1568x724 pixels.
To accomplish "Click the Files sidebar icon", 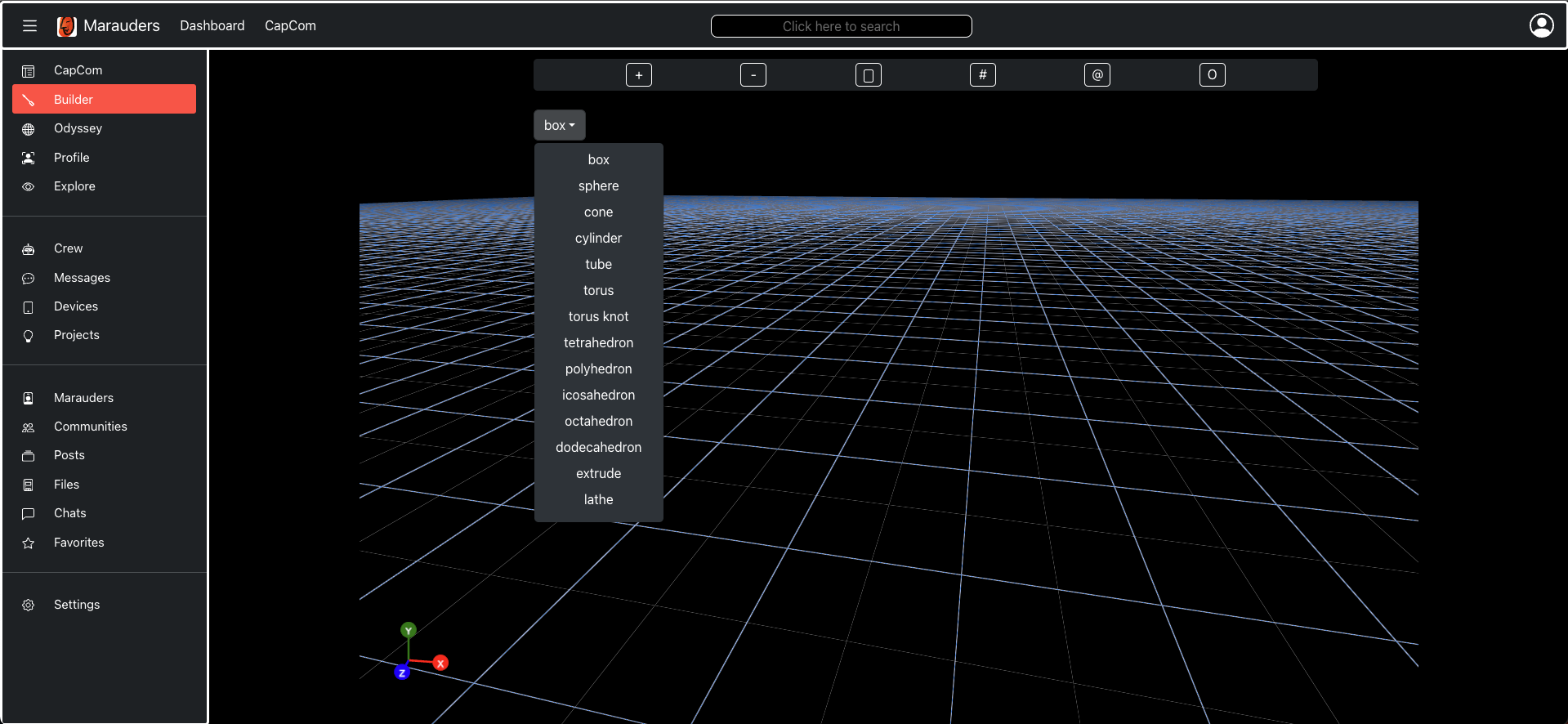I will [29, 485].
